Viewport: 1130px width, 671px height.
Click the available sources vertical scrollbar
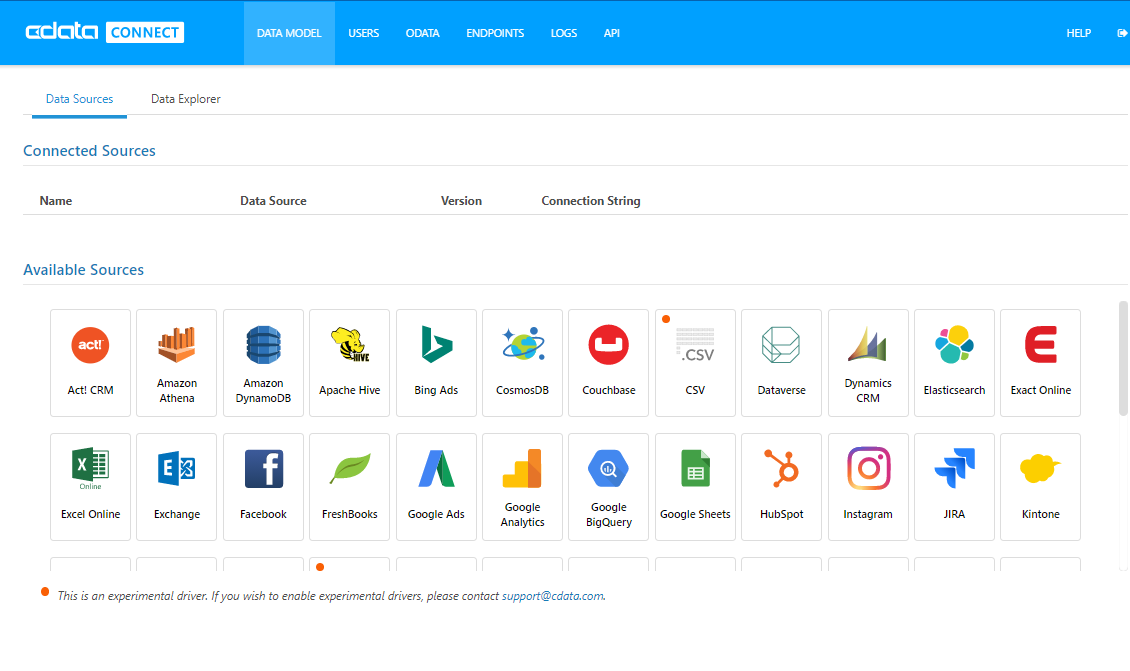[x=1123, y=359]
